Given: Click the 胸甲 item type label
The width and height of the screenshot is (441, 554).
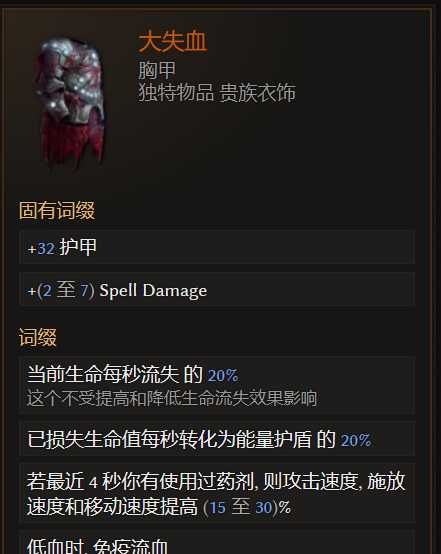Looking at the screenshot, I should pos(157,70).
